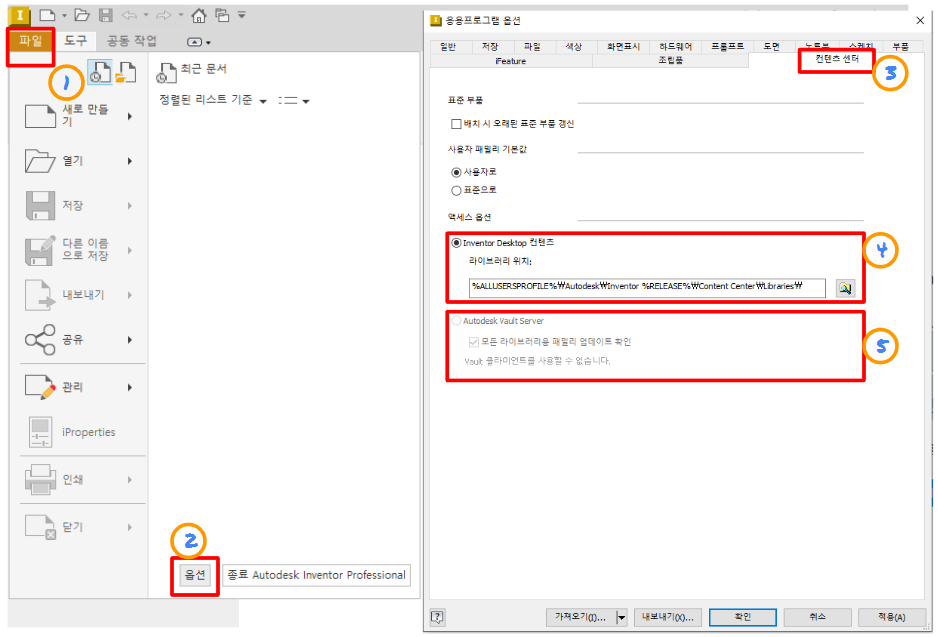Click 종료 Autodesk Inventor Professional button
The image size is (938, 637).
pyautogui.click(x=316, y=575)
